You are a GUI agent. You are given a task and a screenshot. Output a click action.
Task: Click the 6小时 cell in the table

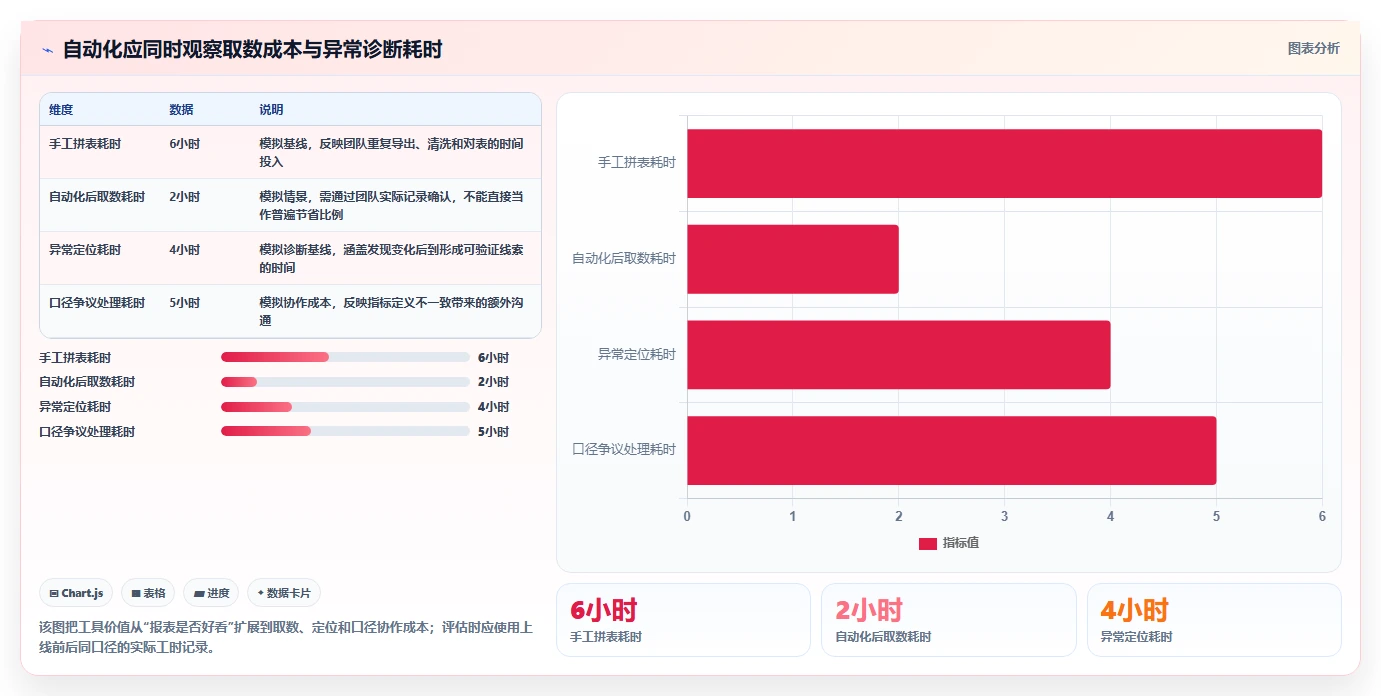tap(185, 144)
